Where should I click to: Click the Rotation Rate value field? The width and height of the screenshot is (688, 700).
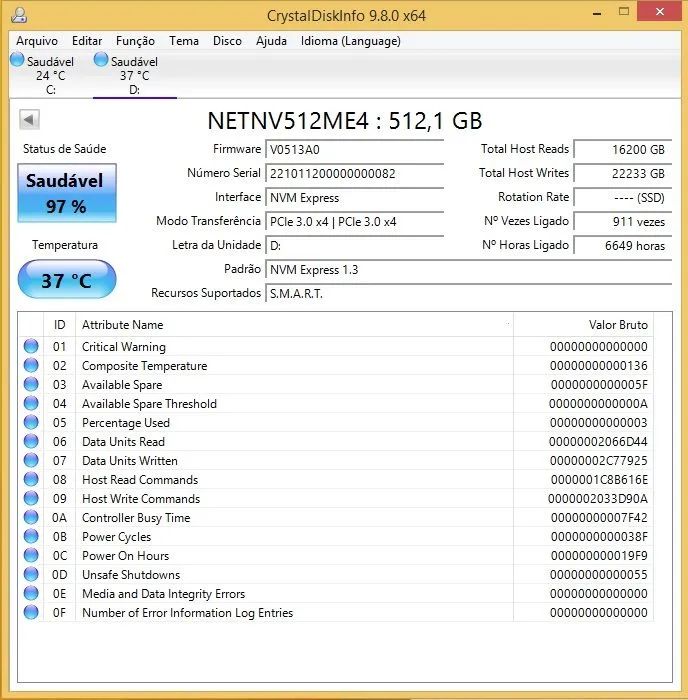click(x=622, y=198)
